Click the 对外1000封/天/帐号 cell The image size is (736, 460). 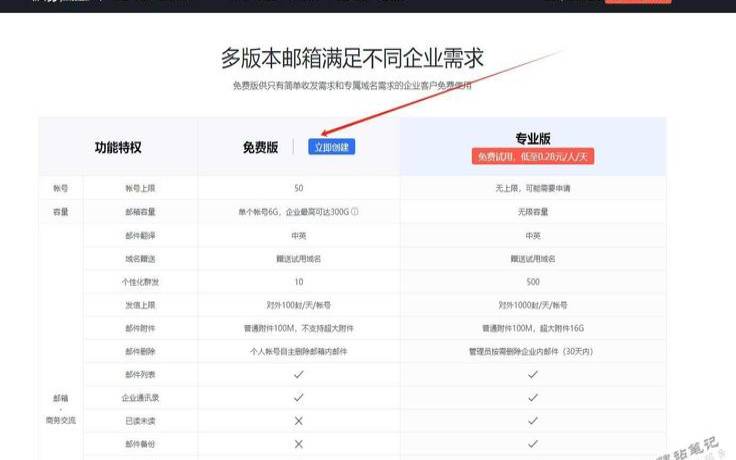[x=533, y=305]
